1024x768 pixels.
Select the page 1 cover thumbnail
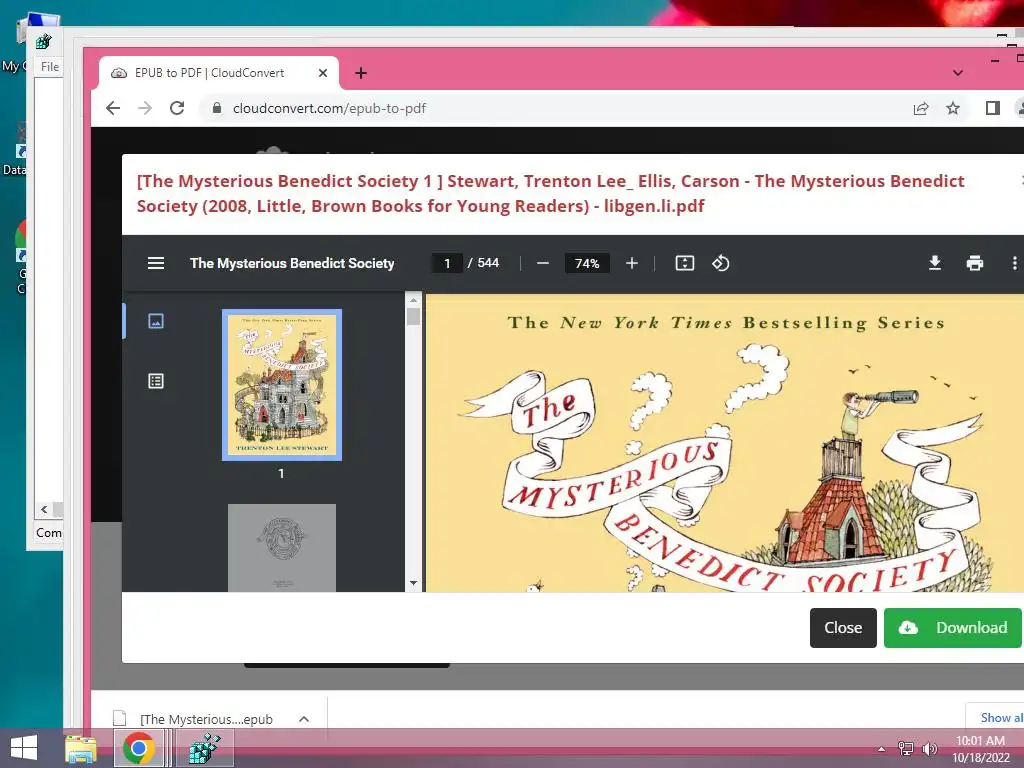click(281, 385)
